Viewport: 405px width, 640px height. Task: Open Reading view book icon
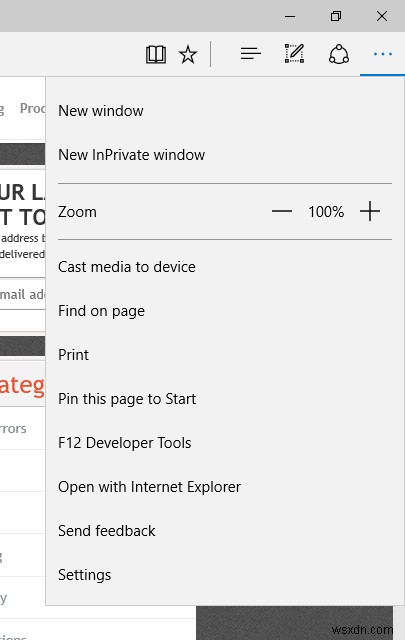click(156, 54)
